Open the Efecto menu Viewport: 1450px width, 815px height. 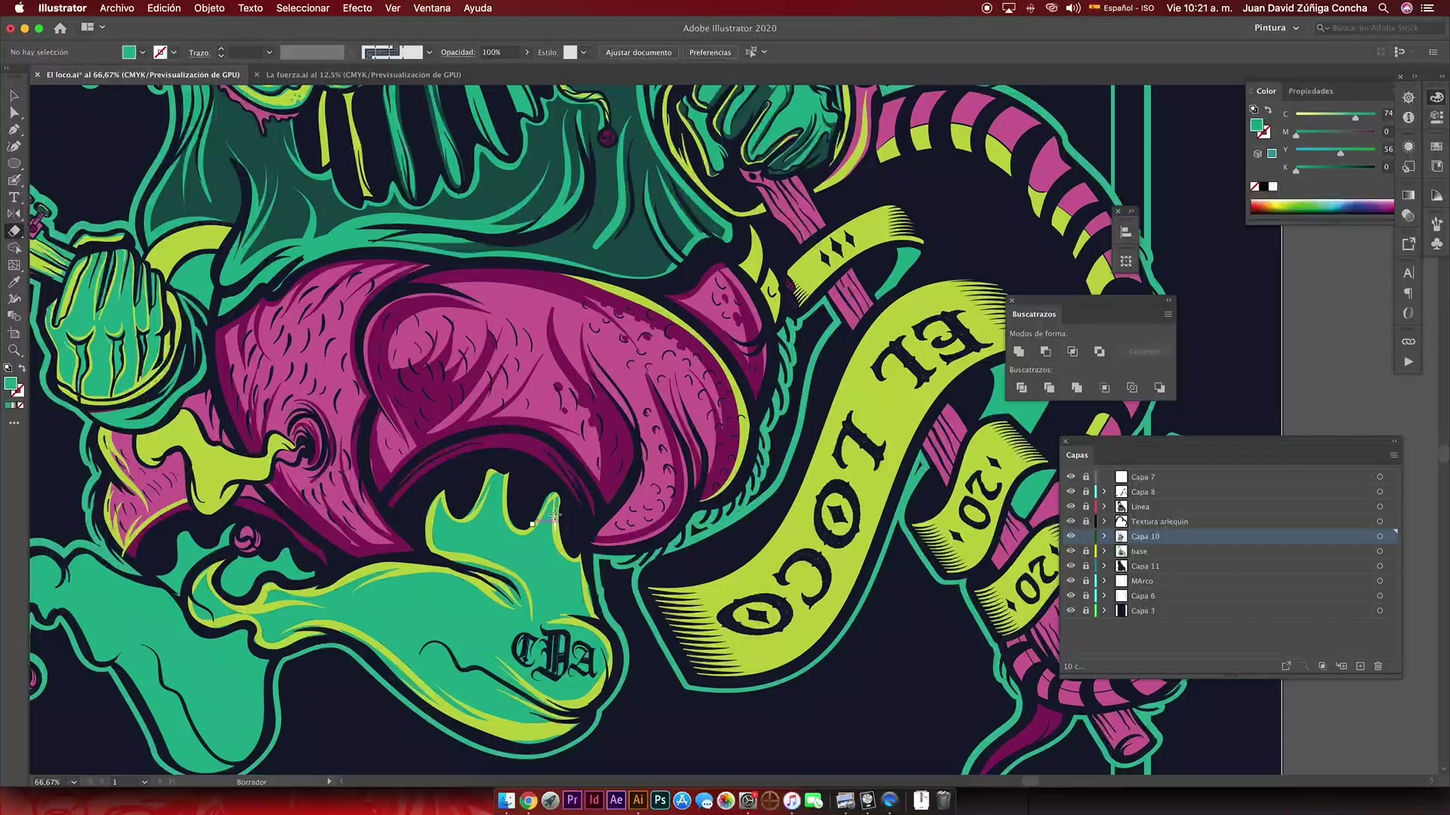(357, 8)
